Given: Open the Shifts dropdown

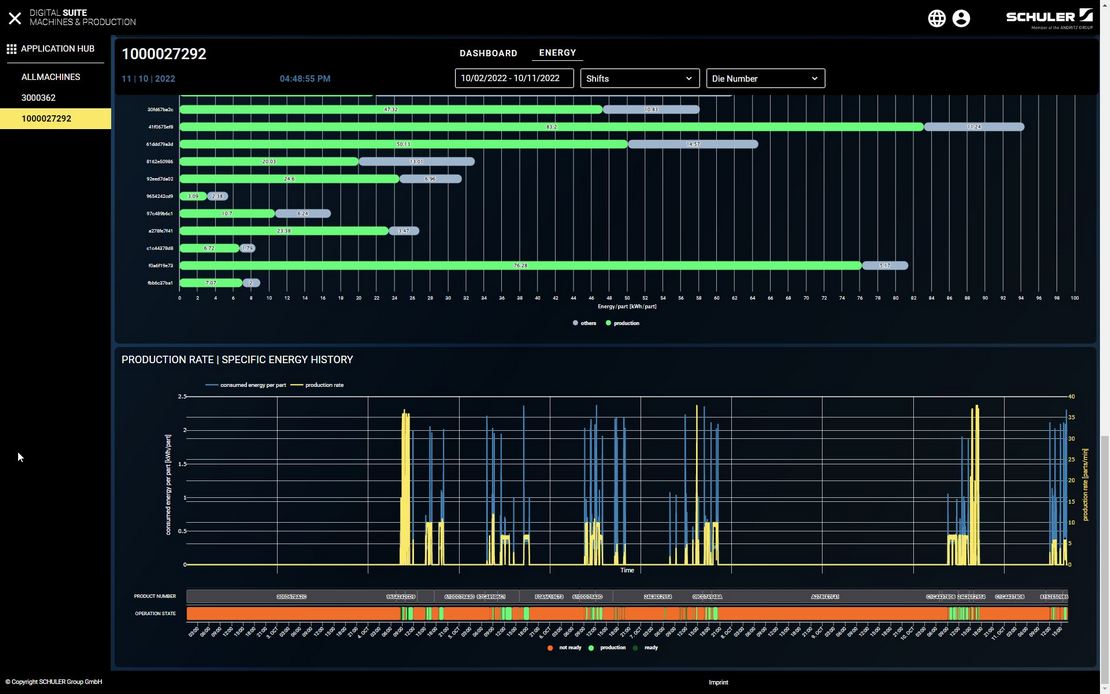Looking at the screenshot, I should tap(640, 78).
